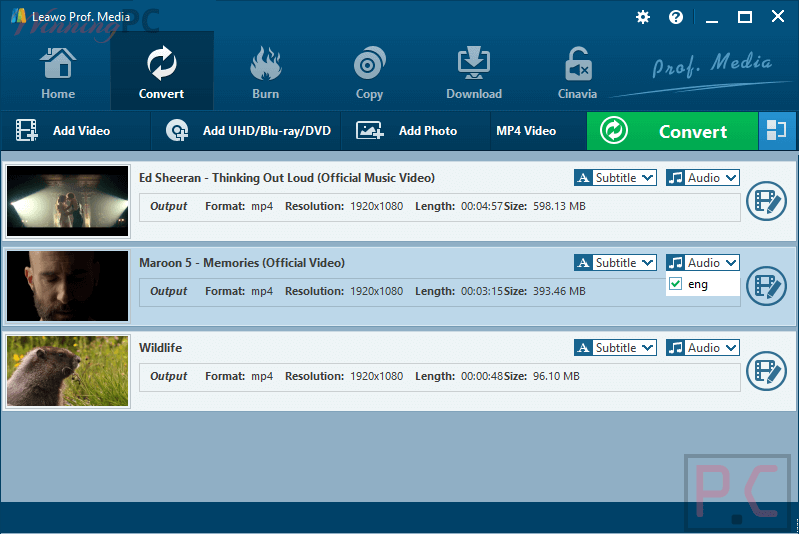This screenshot has width=799, height=534.
Task: Click the circular arrows icon on Convert button
Action: pos(614,130)
